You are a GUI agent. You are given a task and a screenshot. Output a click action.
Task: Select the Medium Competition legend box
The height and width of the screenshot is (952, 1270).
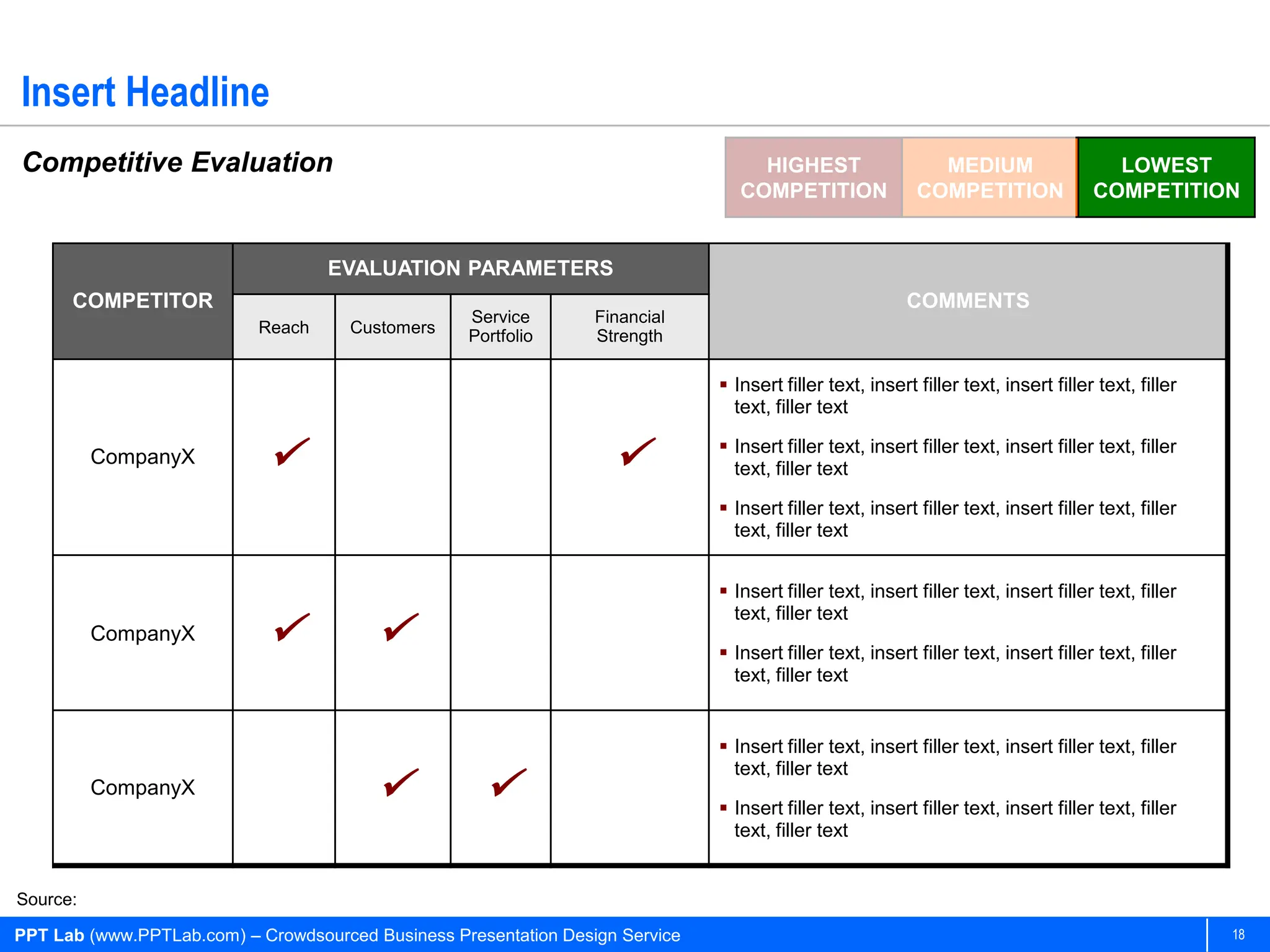click(990, 178)
